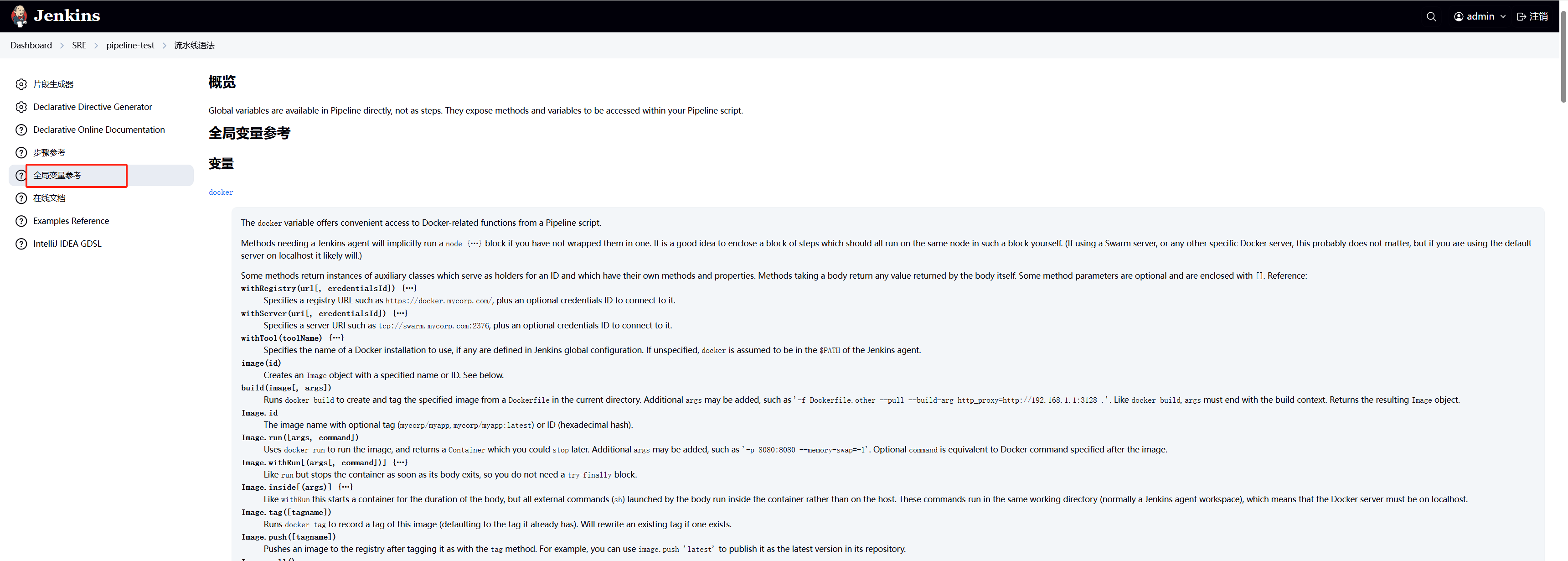Expand the Dashboard breadcrumb arrow

(x=62, y=46)
